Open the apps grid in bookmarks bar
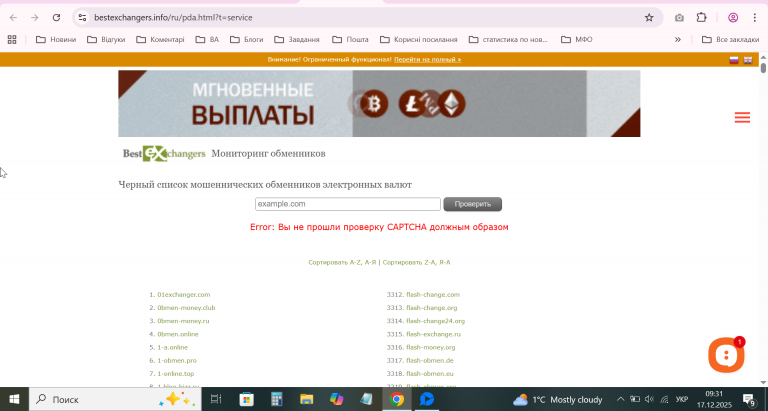This screenshot has width=768, height=411. pyautogui.click(x=12, y=40)
